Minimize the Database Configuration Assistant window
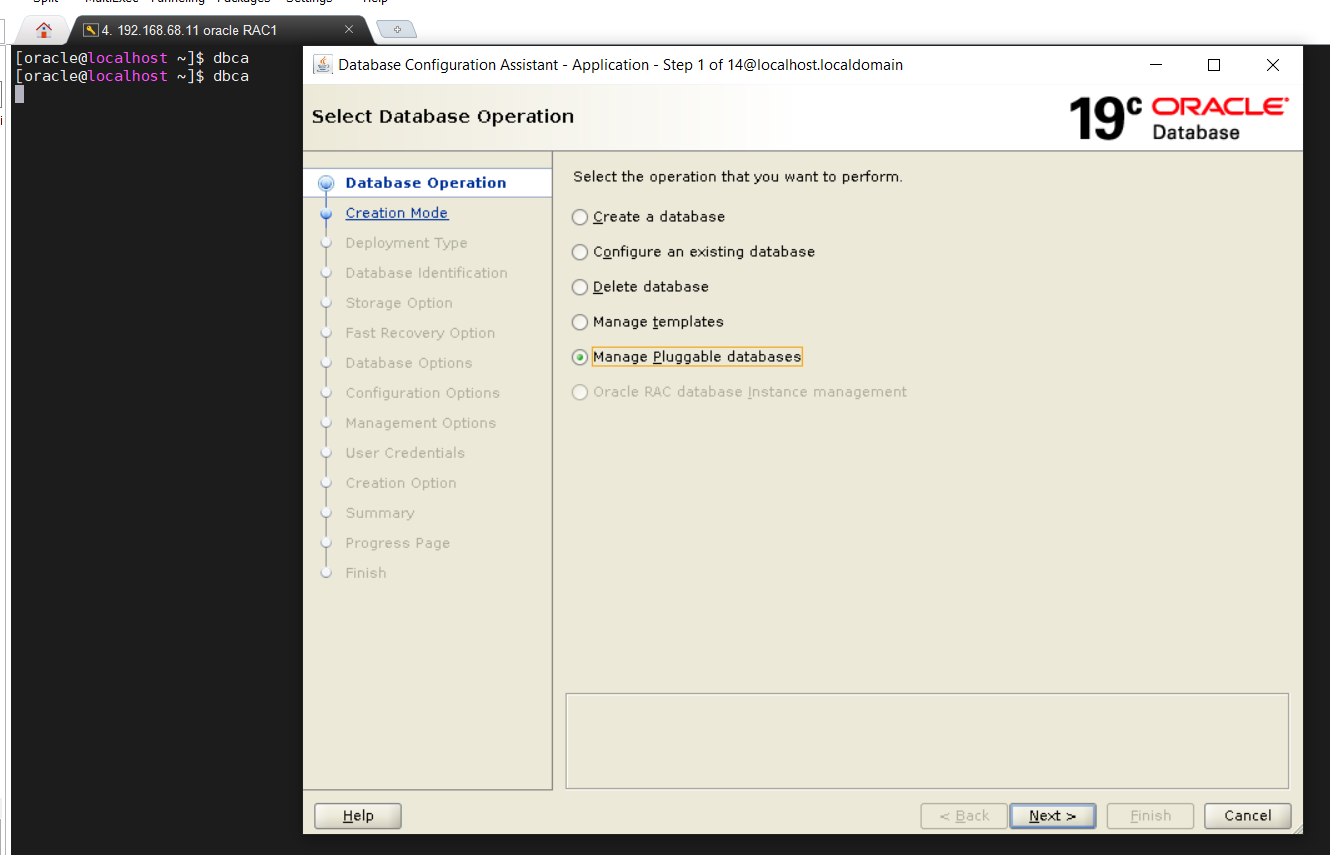Screen dimensions: 1330x855 click(1156, 65)
